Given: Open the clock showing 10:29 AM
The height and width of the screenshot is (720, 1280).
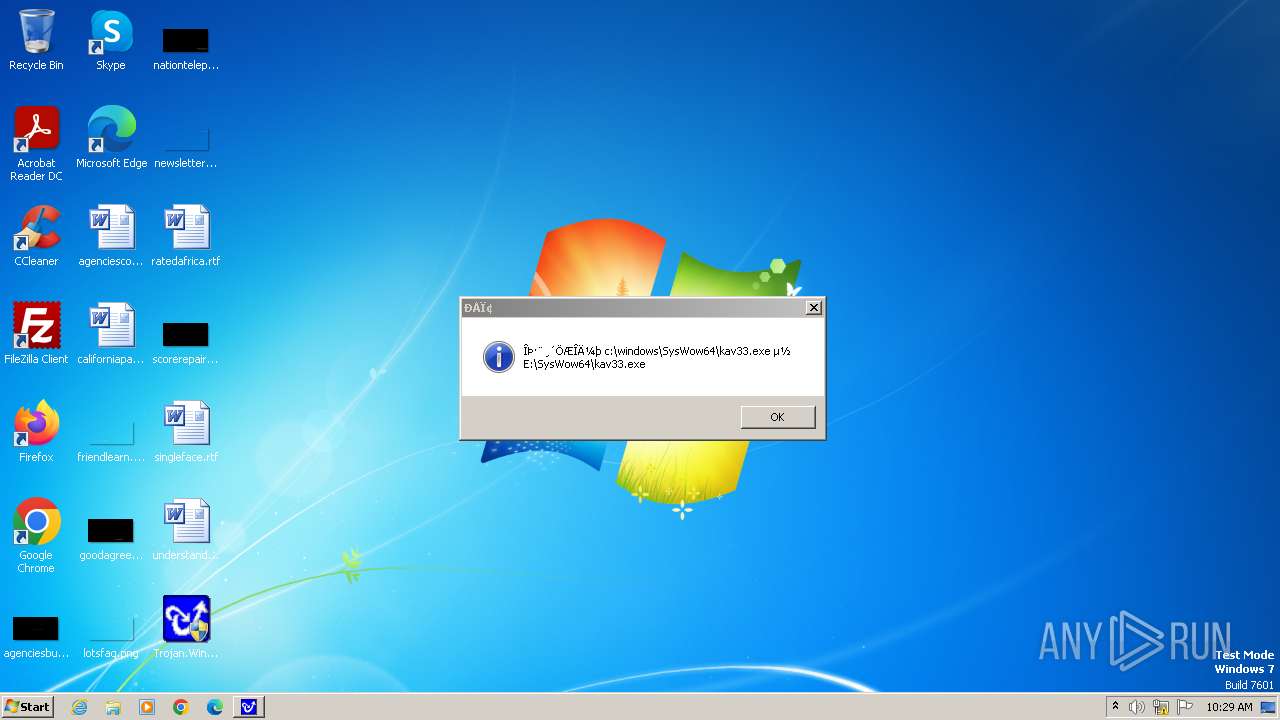Looking at the screenshot, I should pyautogui.click(x=1229, y=707).
